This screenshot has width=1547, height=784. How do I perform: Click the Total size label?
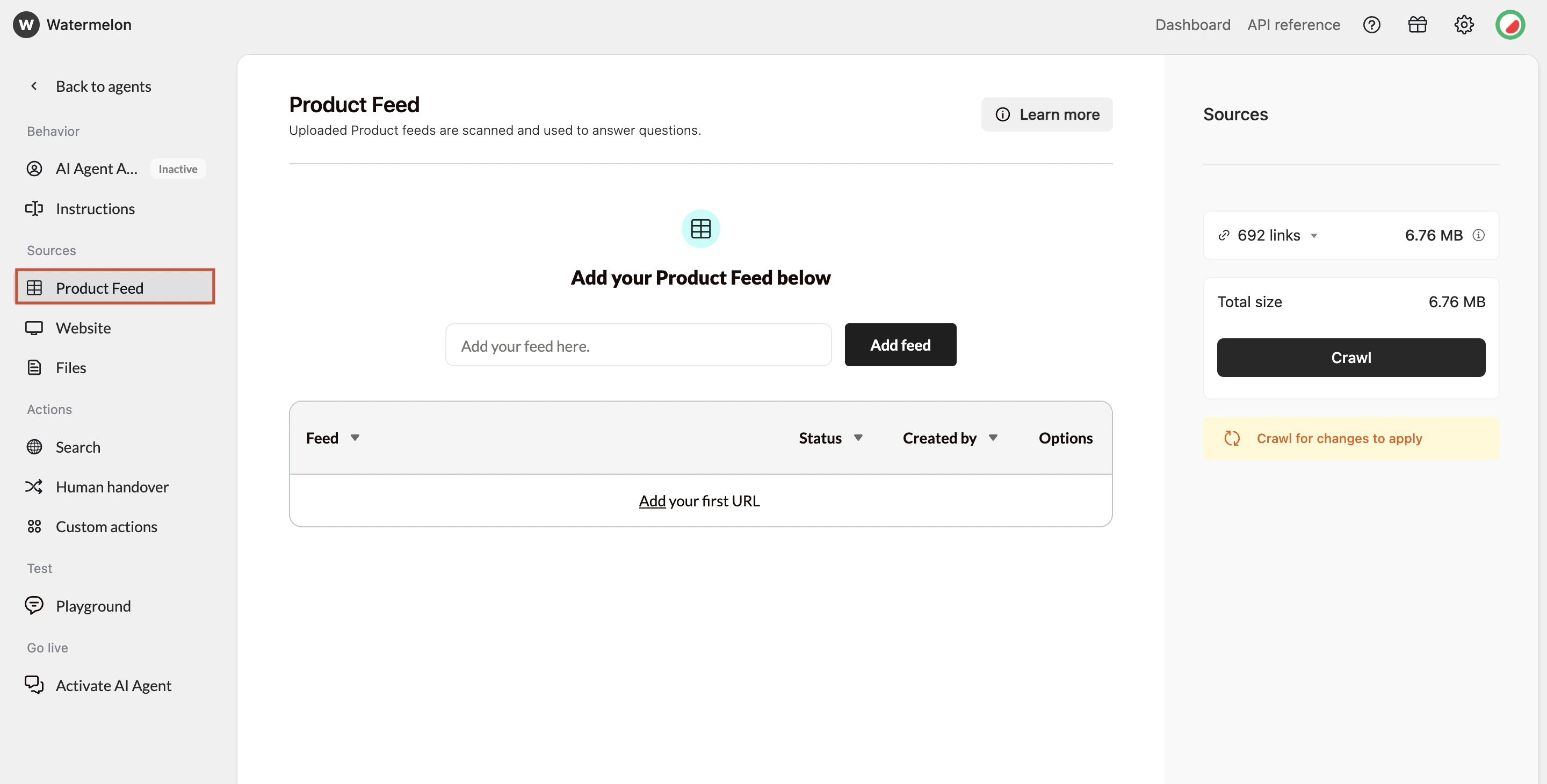coord(1249,301)
